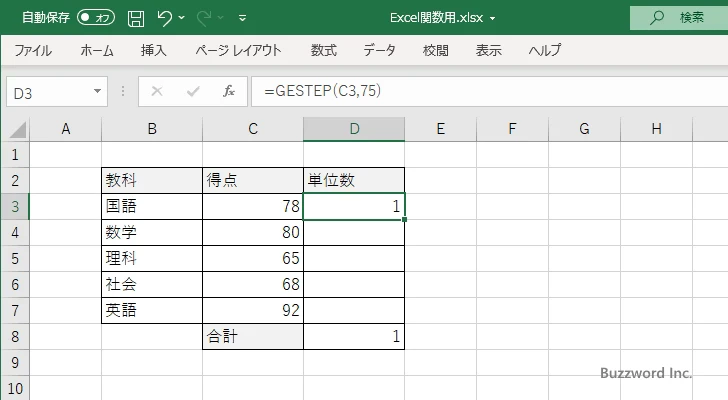Viewport: 728px width, 400px height.
Task: Click the formula bar Cancel X icon
Action: [x=157, y=91]
